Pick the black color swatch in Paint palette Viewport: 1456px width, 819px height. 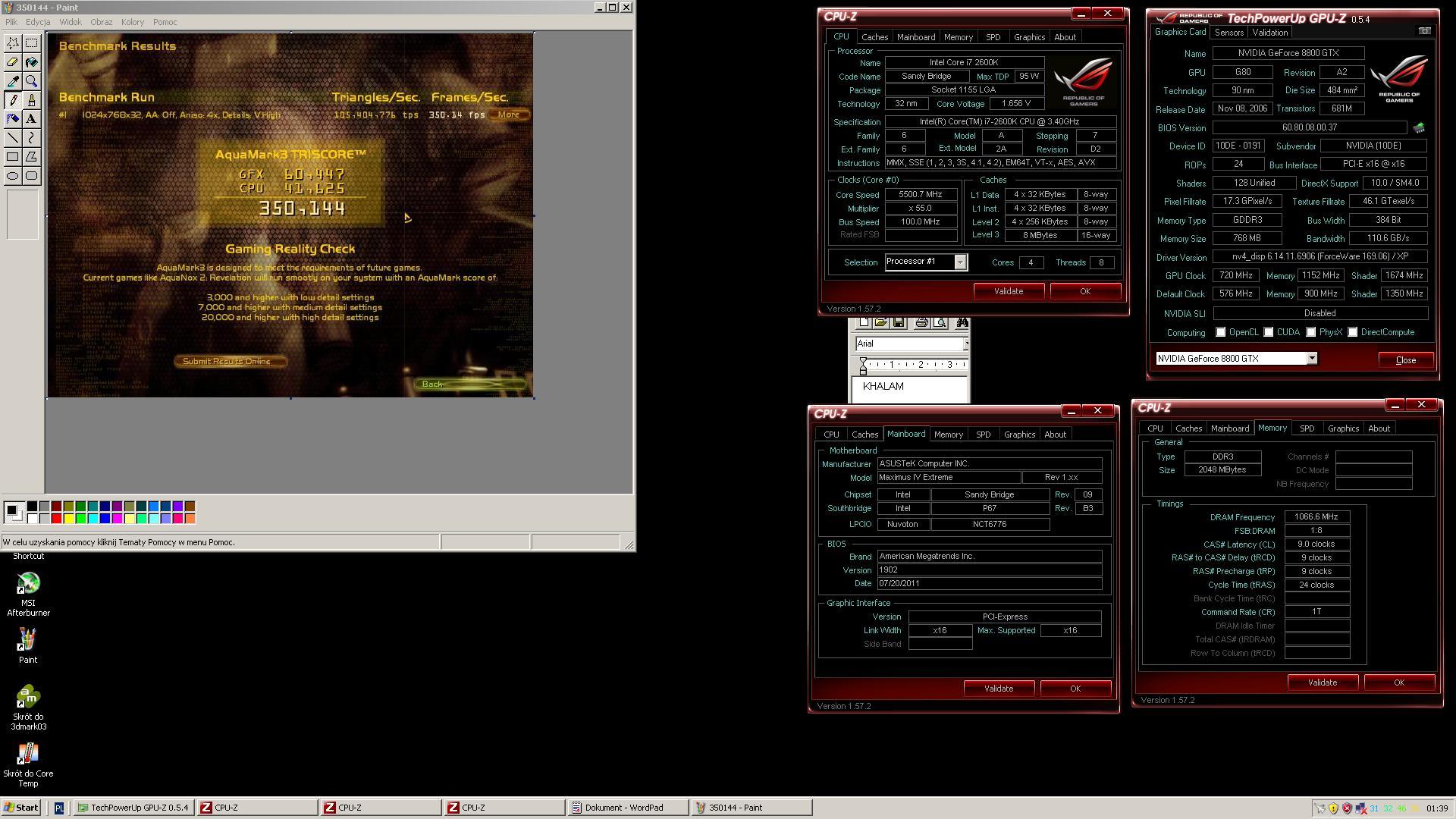[x=32, y=507]
